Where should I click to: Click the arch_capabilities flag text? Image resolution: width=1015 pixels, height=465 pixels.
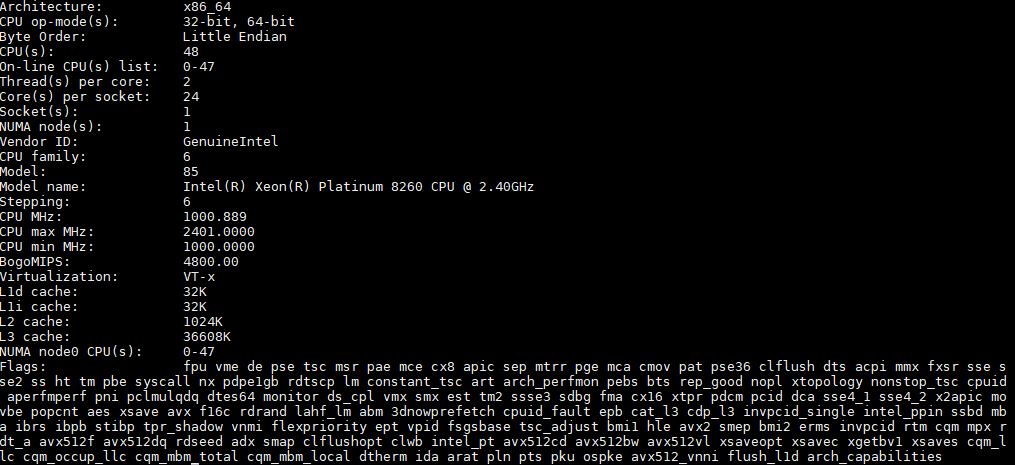(x=875, y=457)
